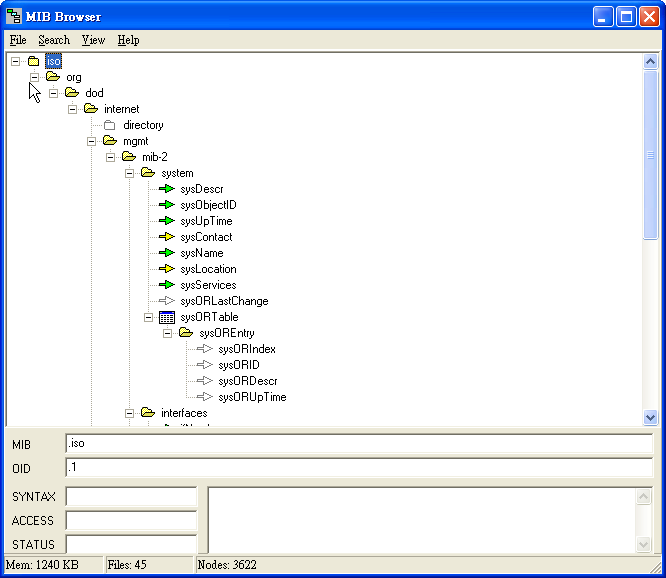Viewport: 666px width, 578px height.
Task: Open the Search menu
Action: pyautogui.click(x=54, y=40)
